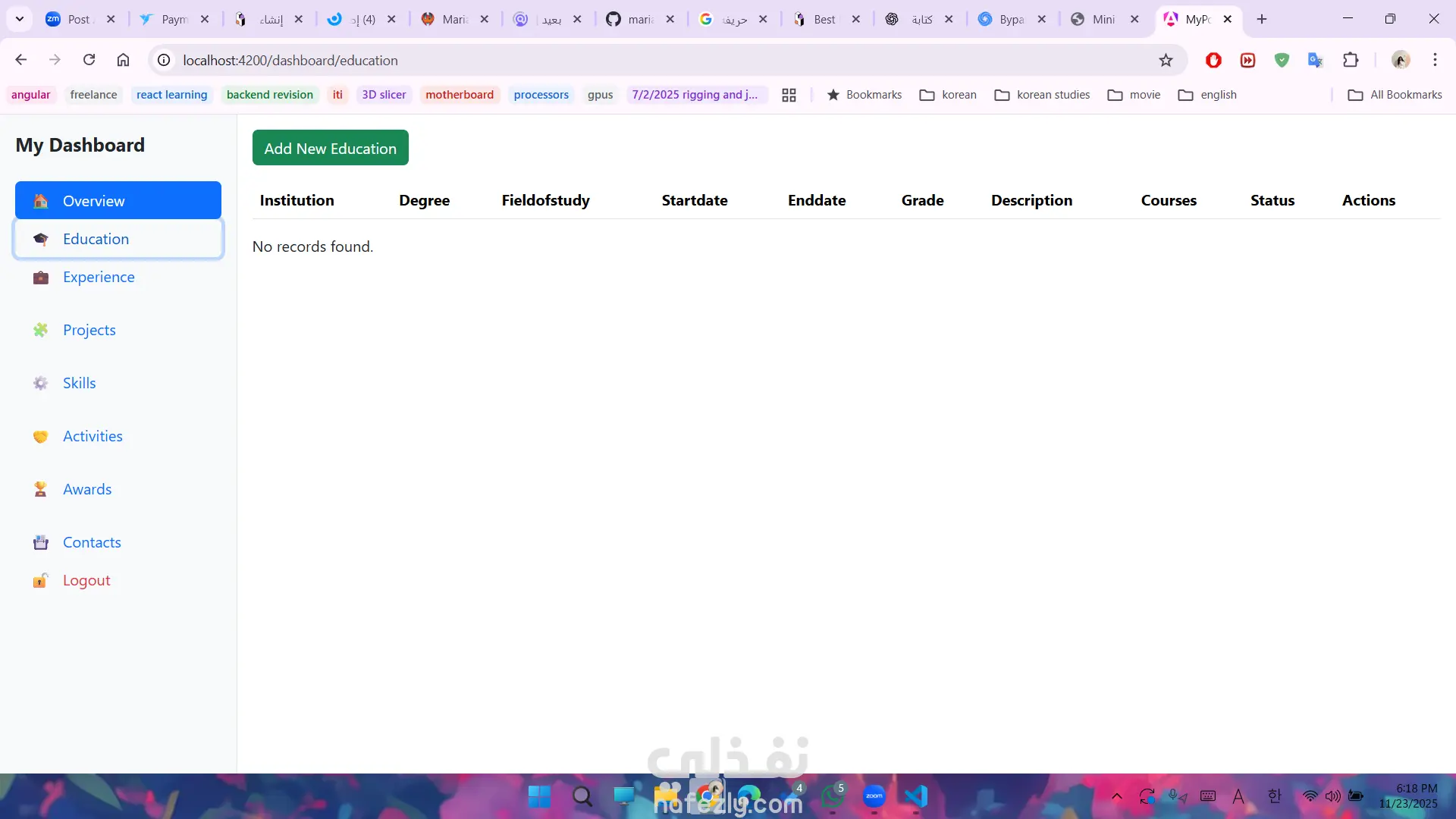This screenshot has height=819, width=1456.
Task: Open Chrome three-dot menu
Action: [1435, 61]
